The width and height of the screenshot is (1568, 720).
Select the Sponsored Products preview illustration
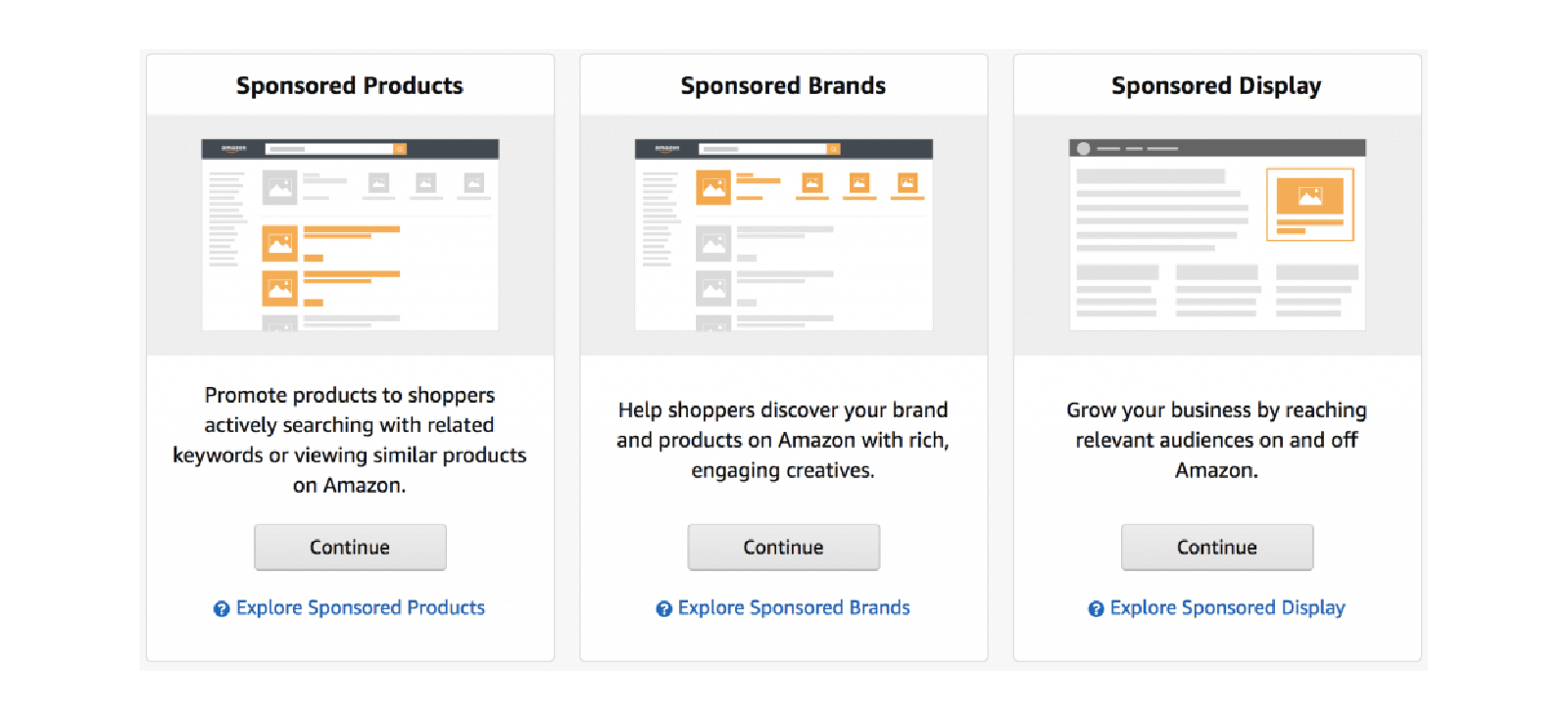350,235
